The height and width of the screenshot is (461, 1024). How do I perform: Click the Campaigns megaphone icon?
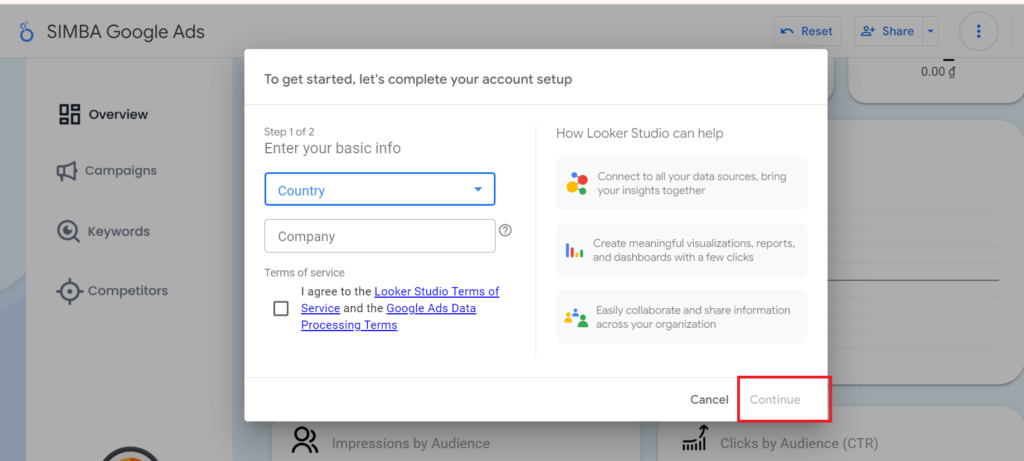click(67, 172)
